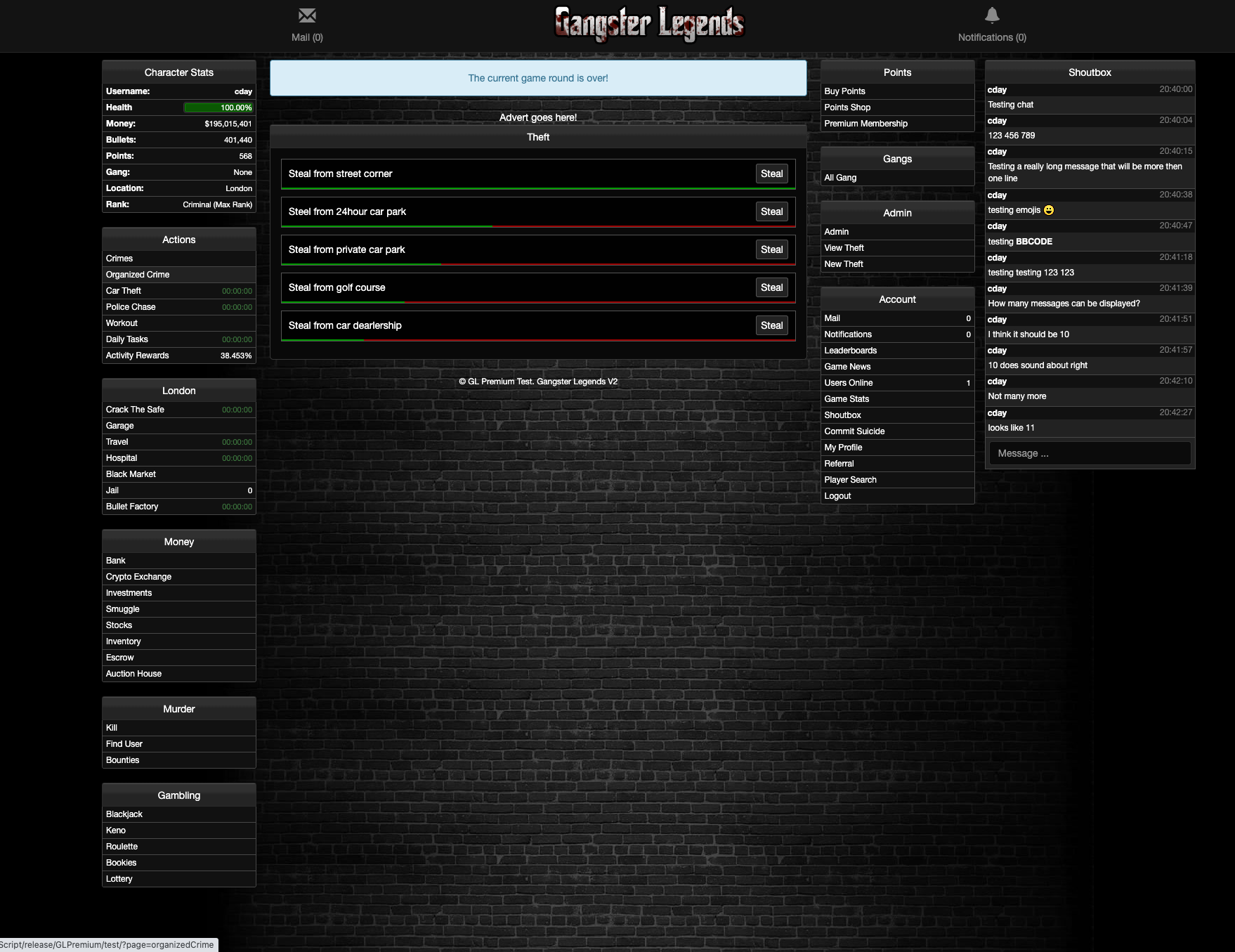
Task: Open the Notifications bell icon
Action: click(992, 15)
